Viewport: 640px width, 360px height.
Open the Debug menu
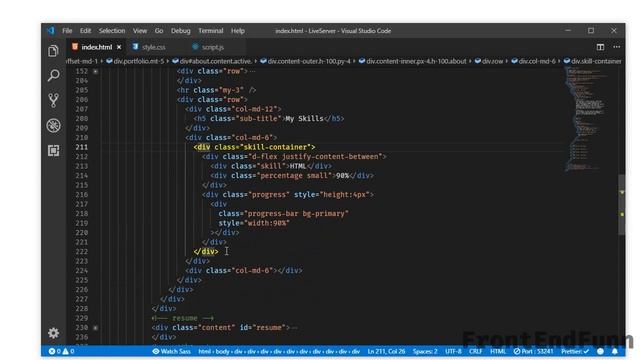pyautogui.click(x=180, y=31)
